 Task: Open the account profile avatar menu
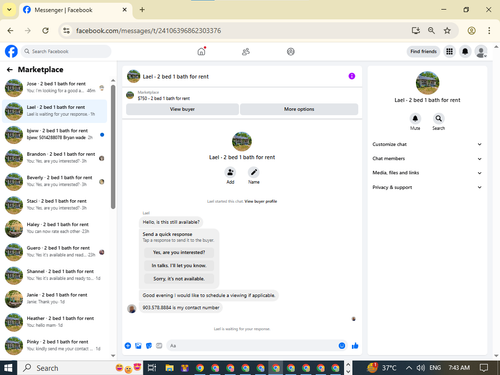point(481,52)
